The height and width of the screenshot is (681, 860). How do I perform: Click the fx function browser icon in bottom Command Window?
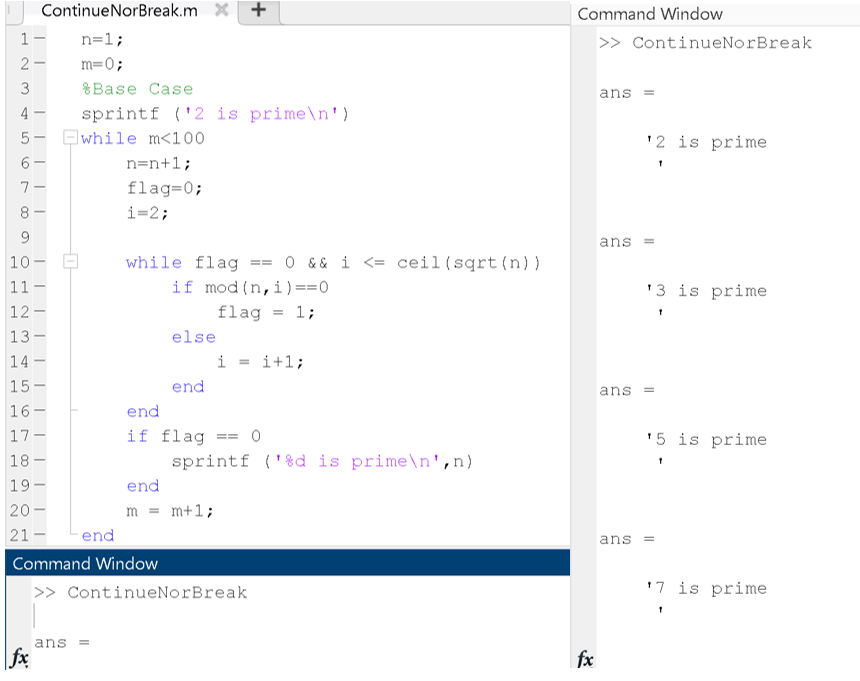pyautogui.click(x=19, y=657)
